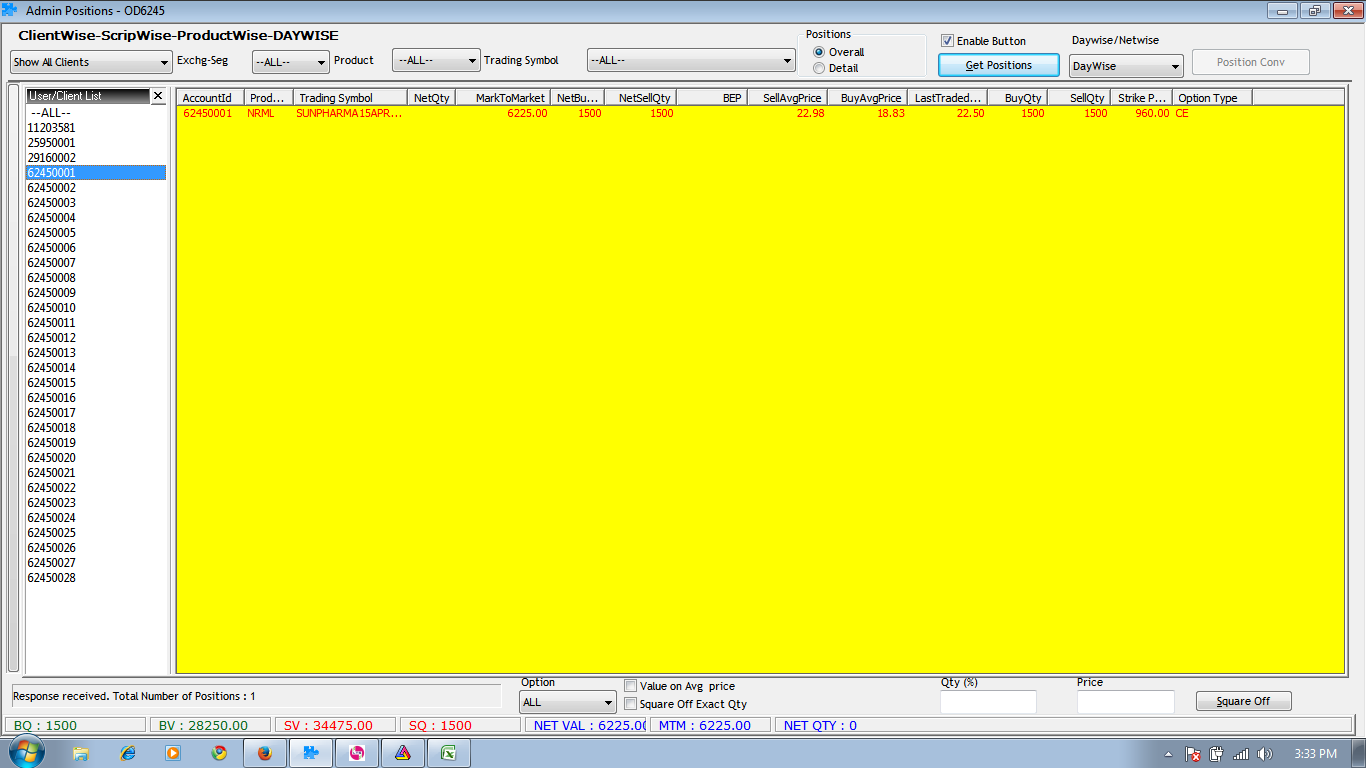Screen dimensions: 1366x768
Task: Sort by the MarkToMarket column header
Action: tap(510, 98)
